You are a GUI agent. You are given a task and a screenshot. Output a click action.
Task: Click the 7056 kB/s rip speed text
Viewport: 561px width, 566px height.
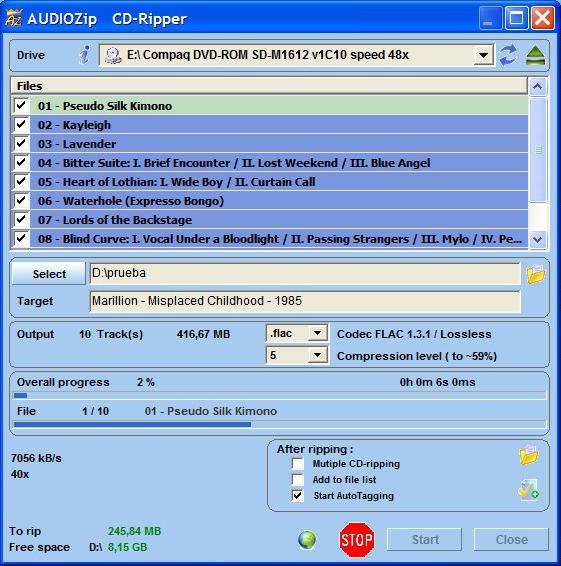coord(36,458)
